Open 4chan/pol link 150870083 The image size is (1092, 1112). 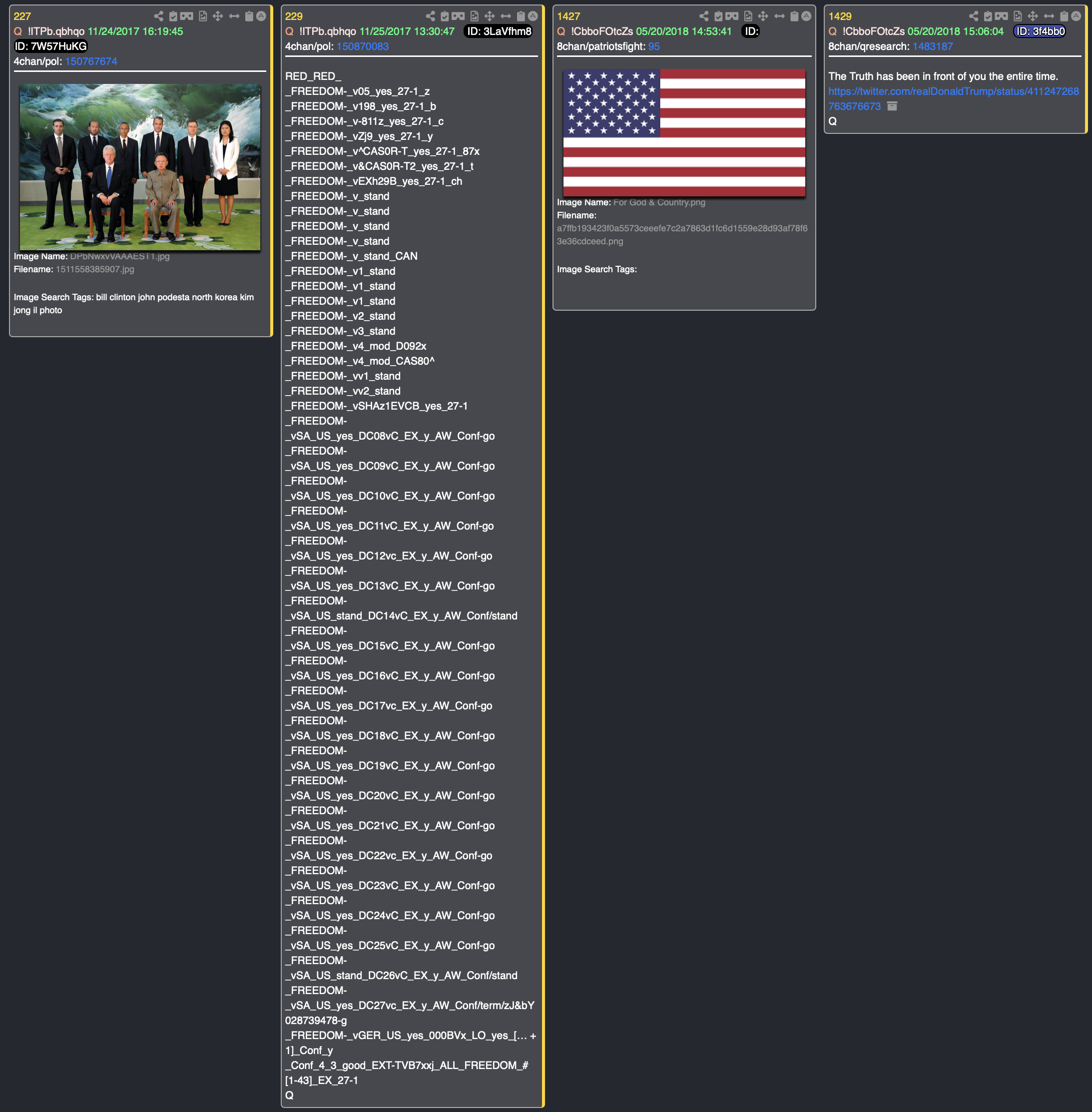tap(363, 46)
